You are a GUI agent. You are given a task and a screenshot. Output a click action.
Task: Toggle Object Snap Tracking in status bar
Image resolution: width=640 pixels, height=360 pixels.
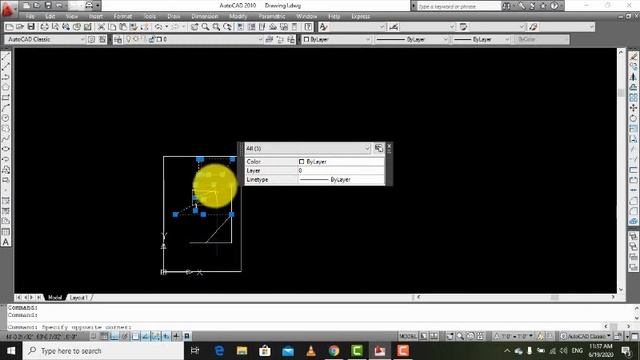(x=145, y=336)
